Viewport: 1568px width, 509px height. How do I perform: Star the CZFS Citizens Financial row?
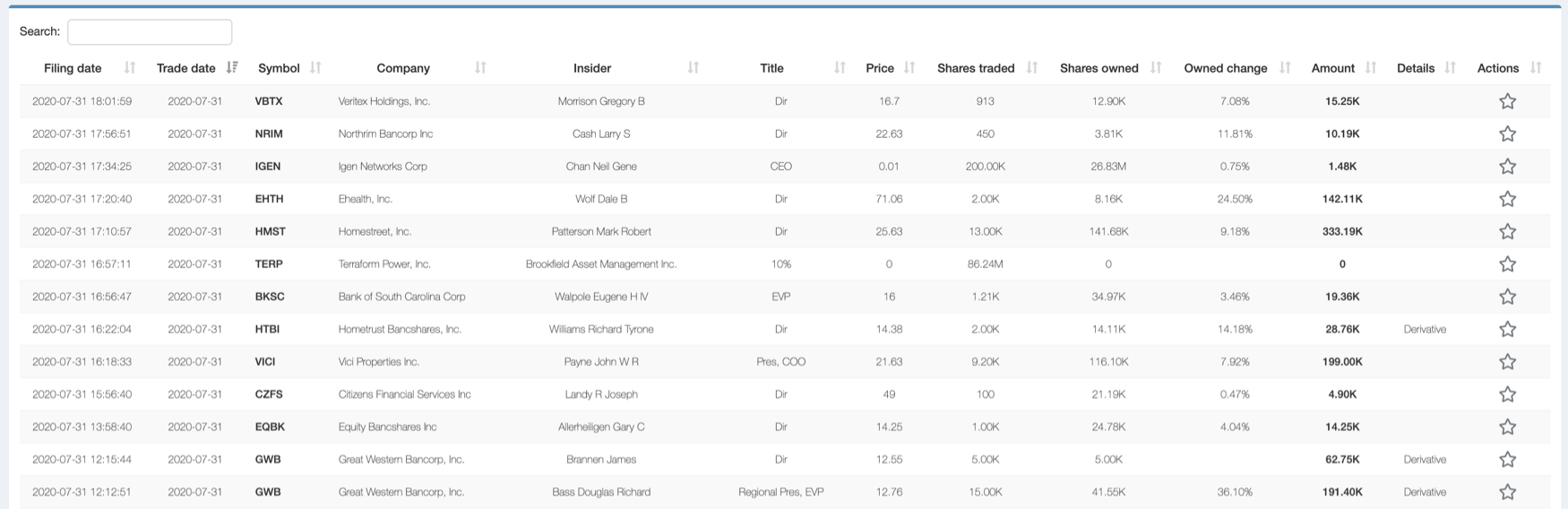(x=1507, y=394)
